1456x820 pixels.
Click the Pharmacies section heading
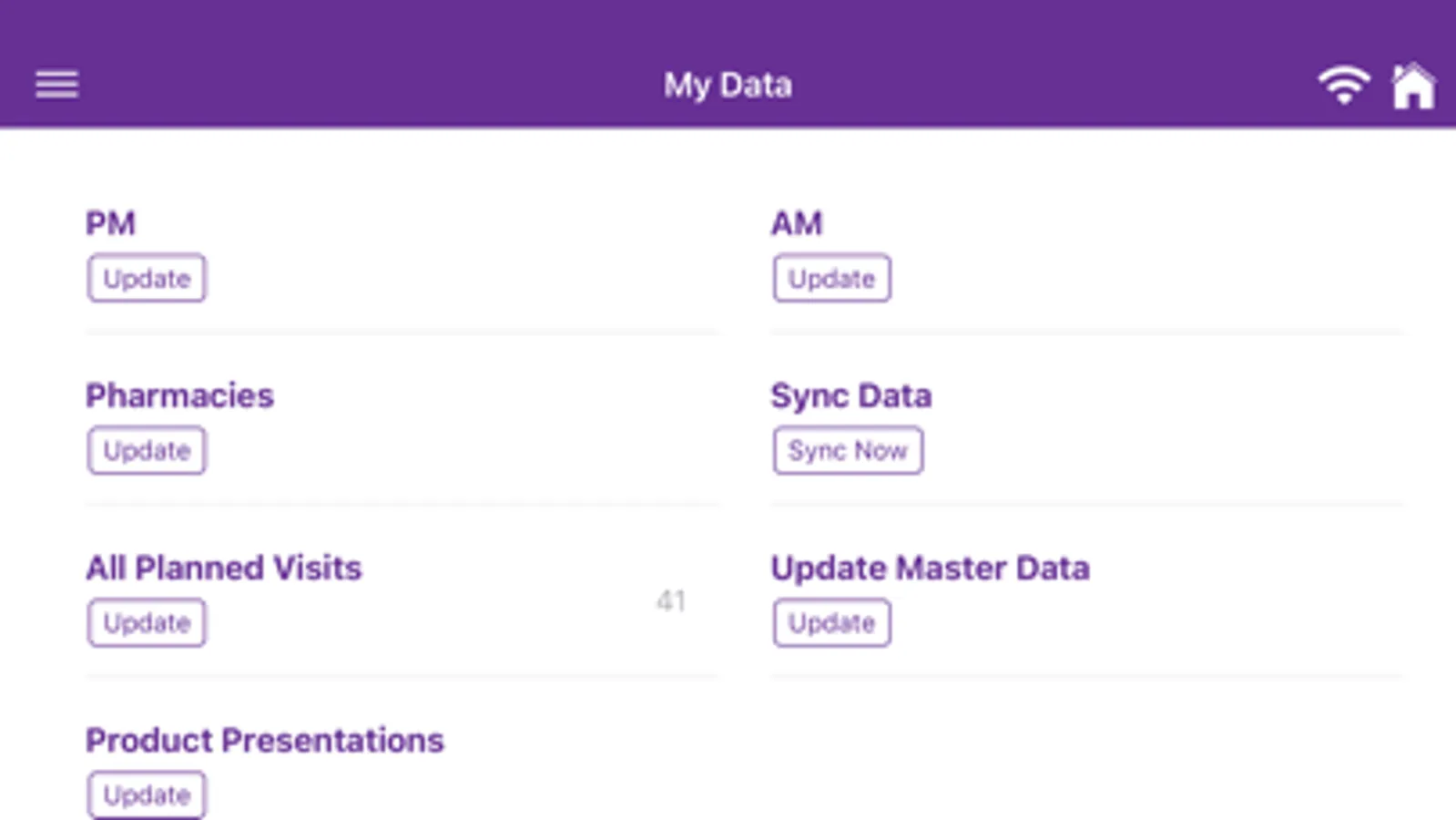[179, 395]
